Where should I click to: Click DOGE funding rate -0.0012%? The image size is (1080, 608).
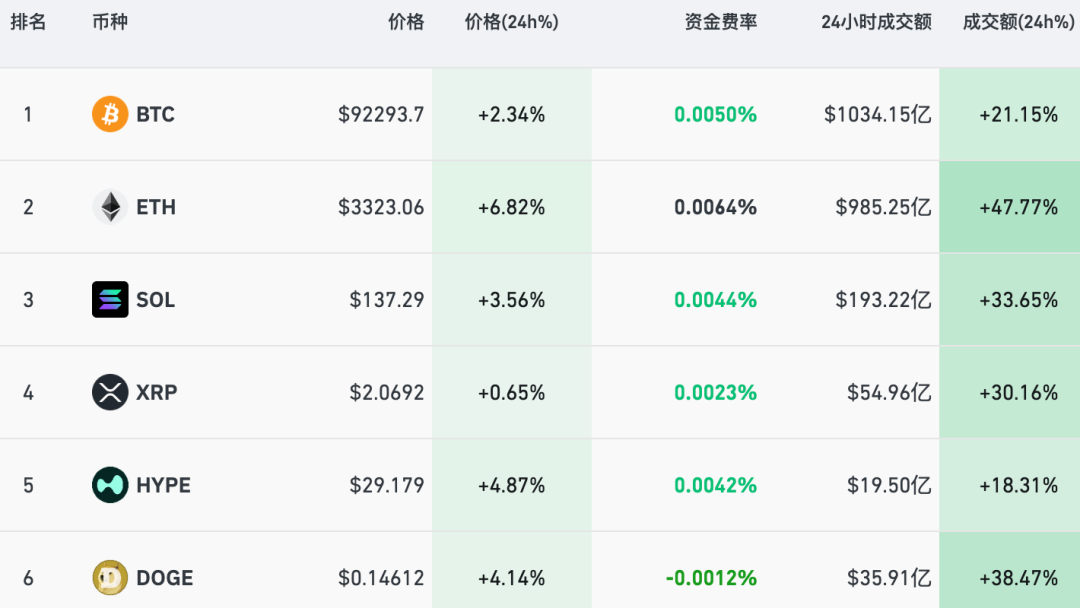[x=711, y=578]
